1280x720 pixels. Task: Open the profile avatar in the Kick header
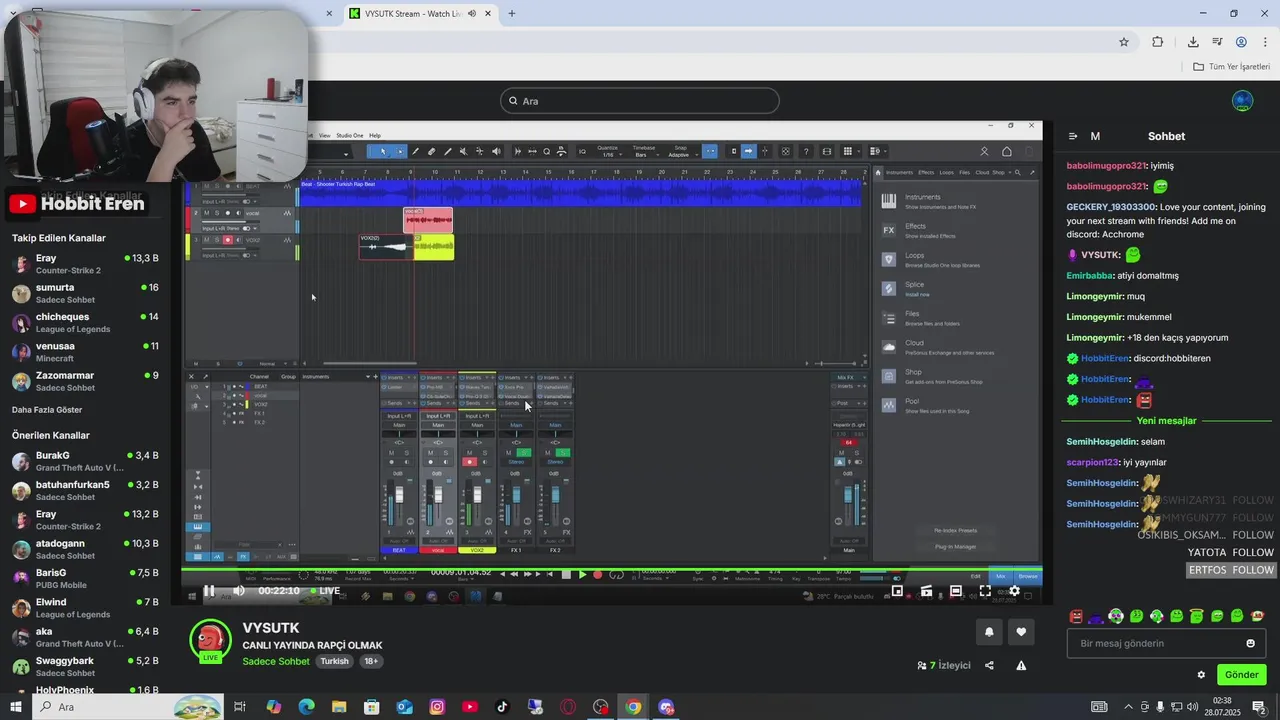[x=1242, y=101]
